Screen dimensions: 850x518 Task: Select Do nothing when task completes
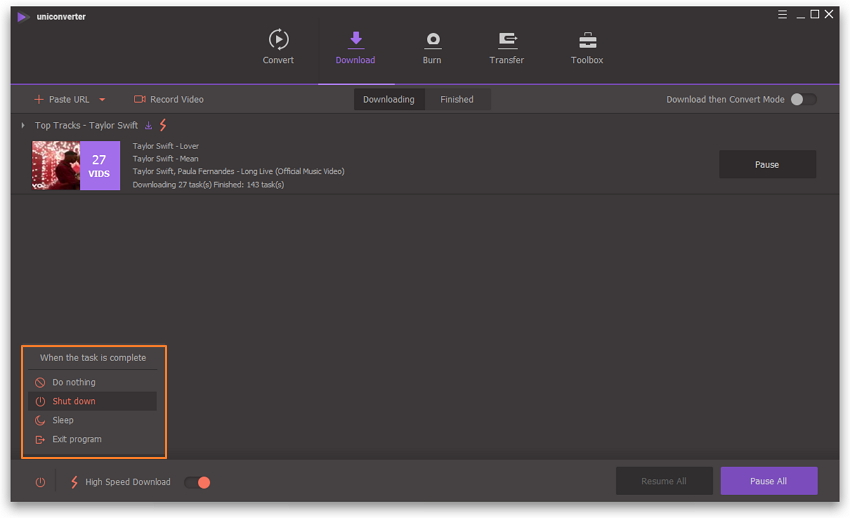[92, 383]
